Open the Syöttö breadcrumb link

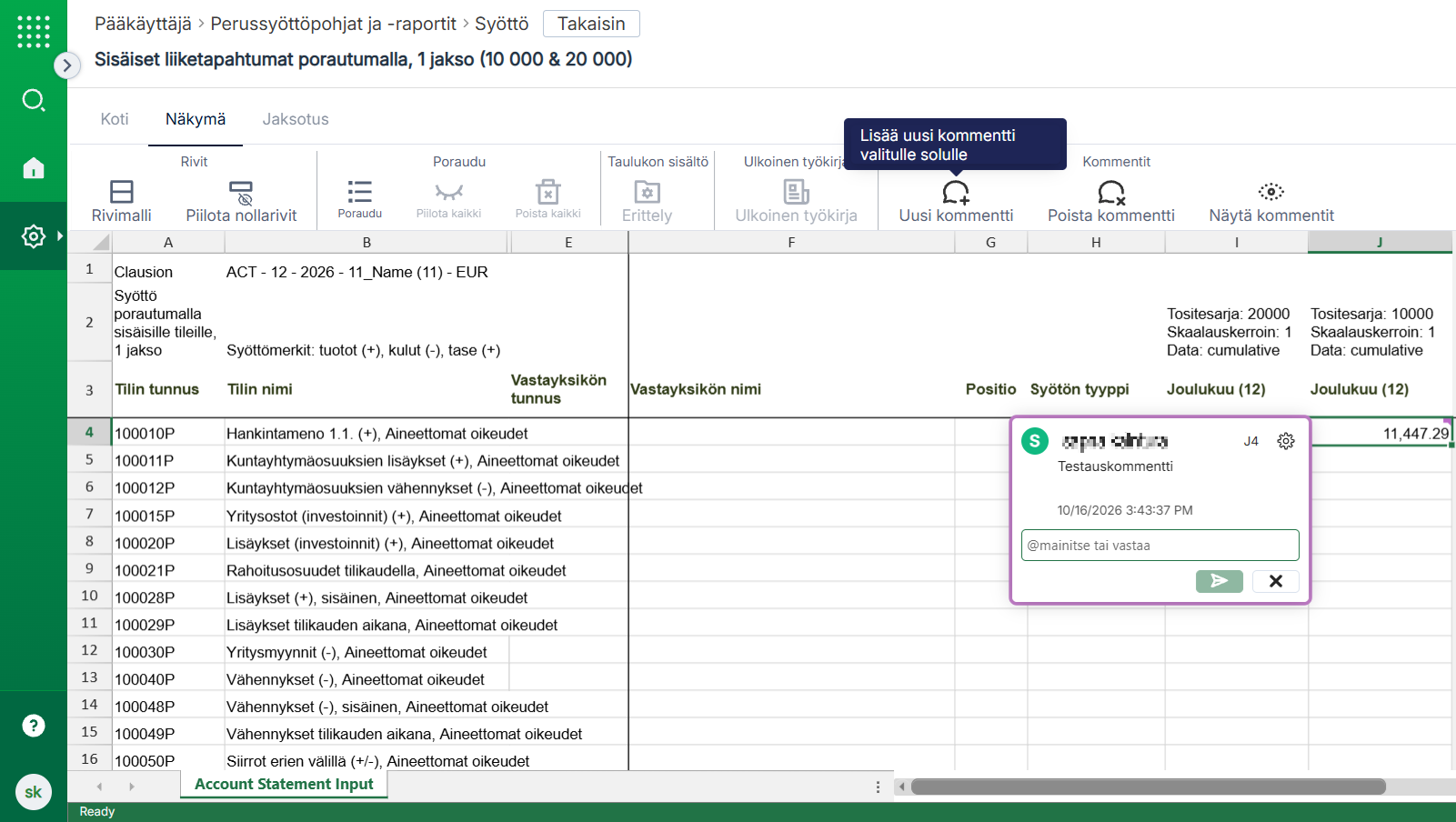click(501, 24)
